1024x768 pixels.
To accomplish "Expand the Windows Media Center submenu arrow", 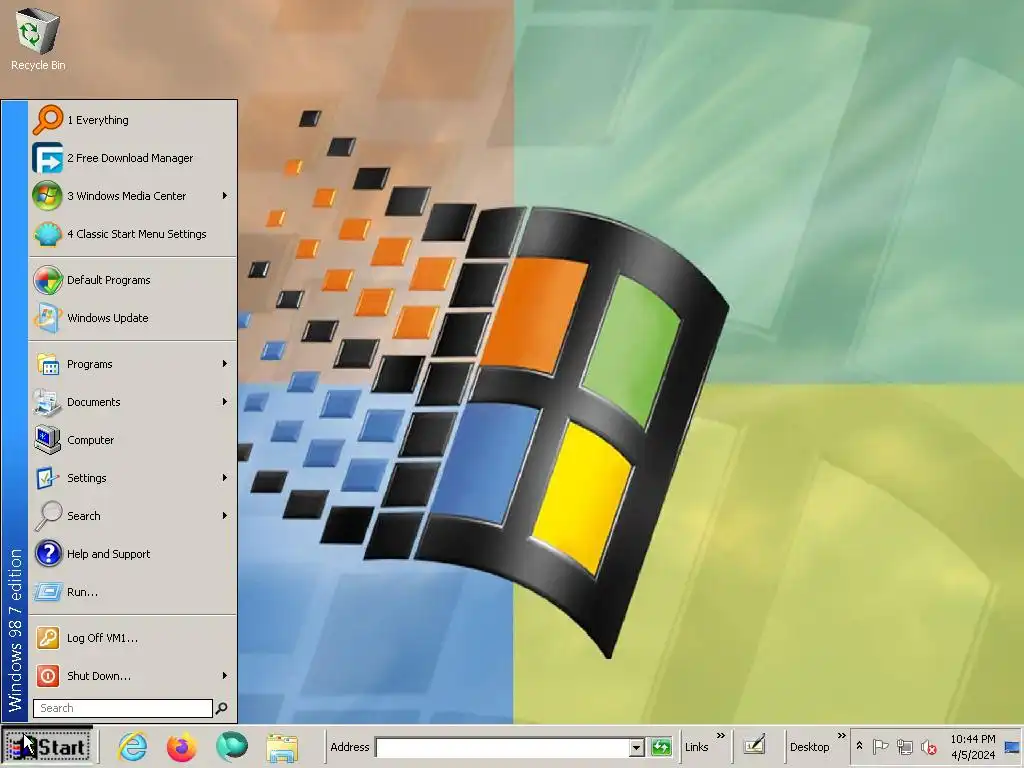I will coord(225,195).
